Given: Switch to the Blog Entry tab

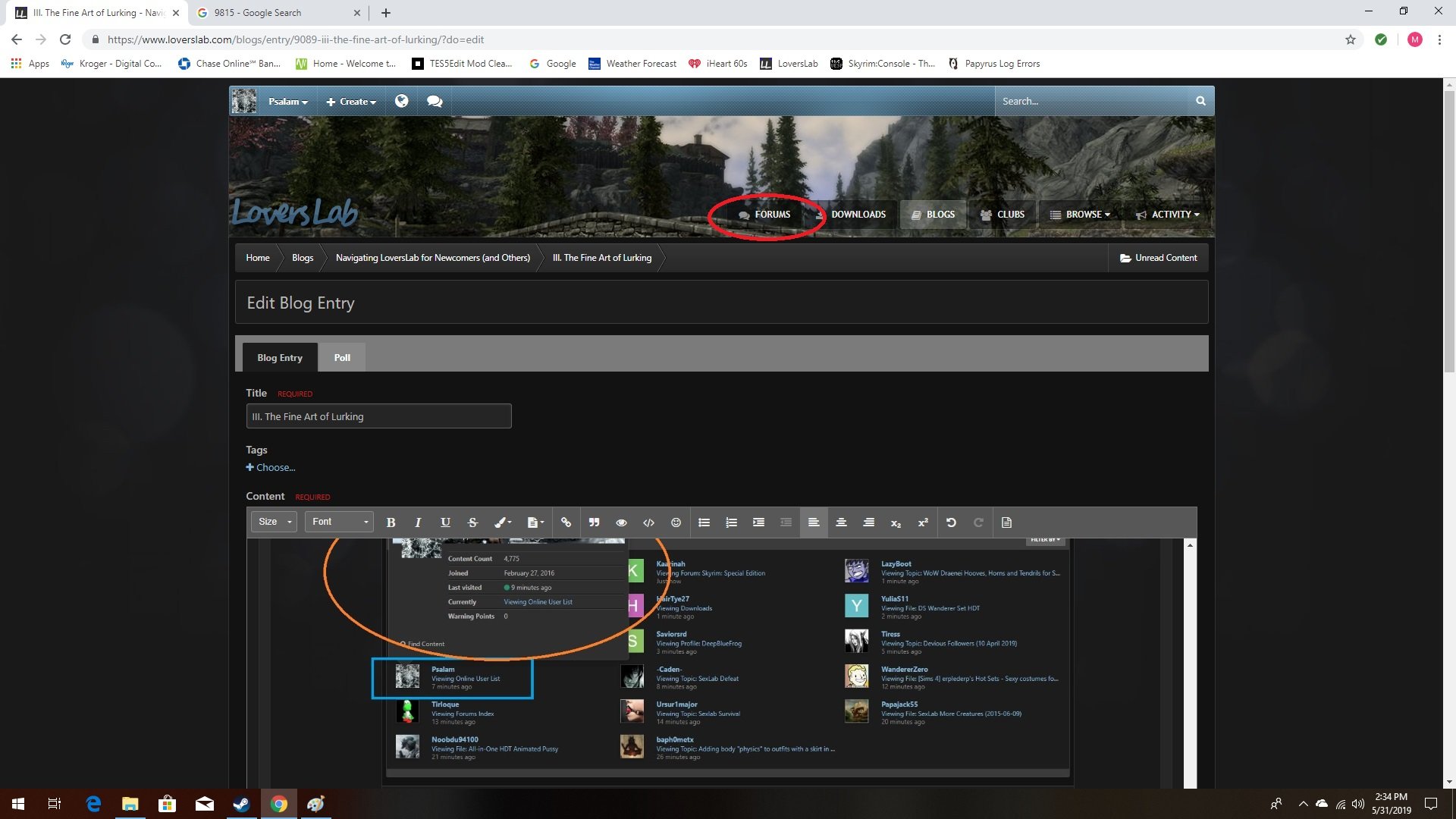Looking at the screenshot, I should (280, 357).
